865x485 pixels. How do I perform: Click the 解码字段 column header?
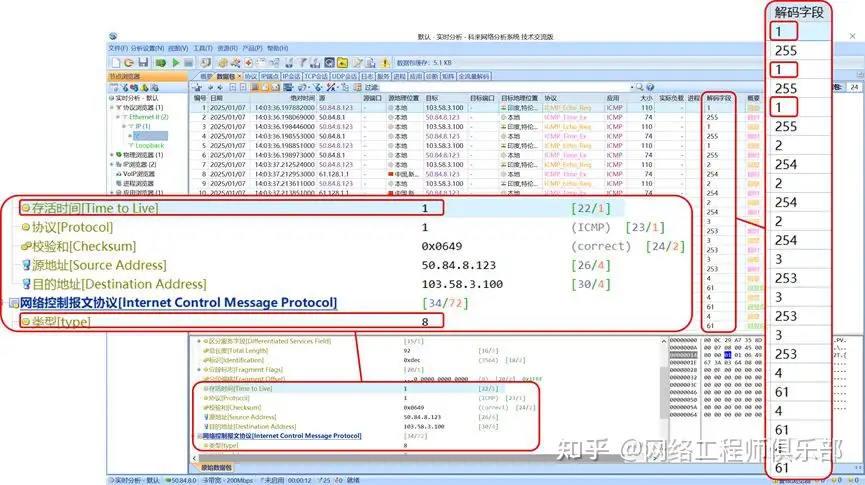(x=719, y=98)
